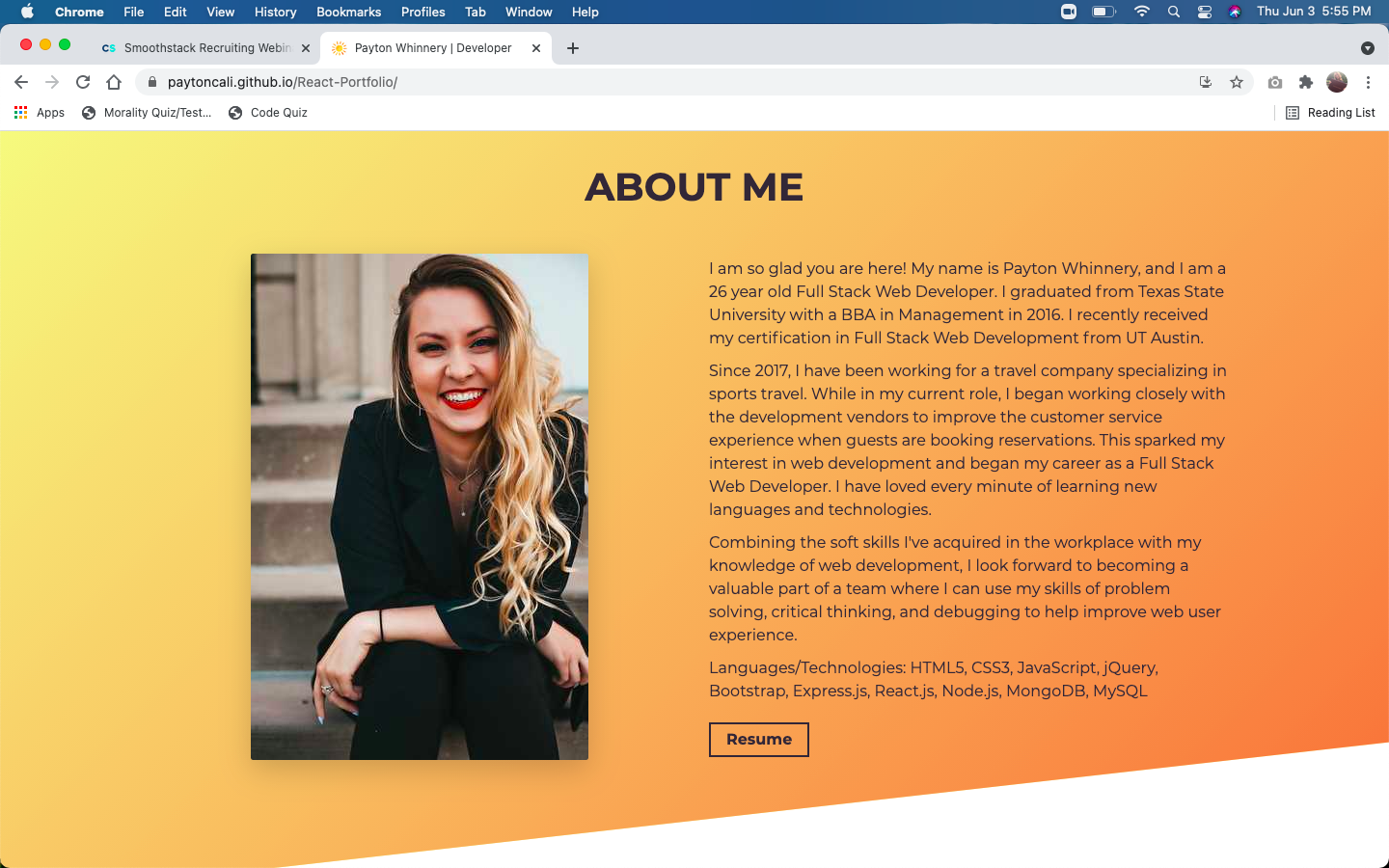The image size is (1389, 868).
Task: Open the Apple menu
Action: tap(27, 12)
